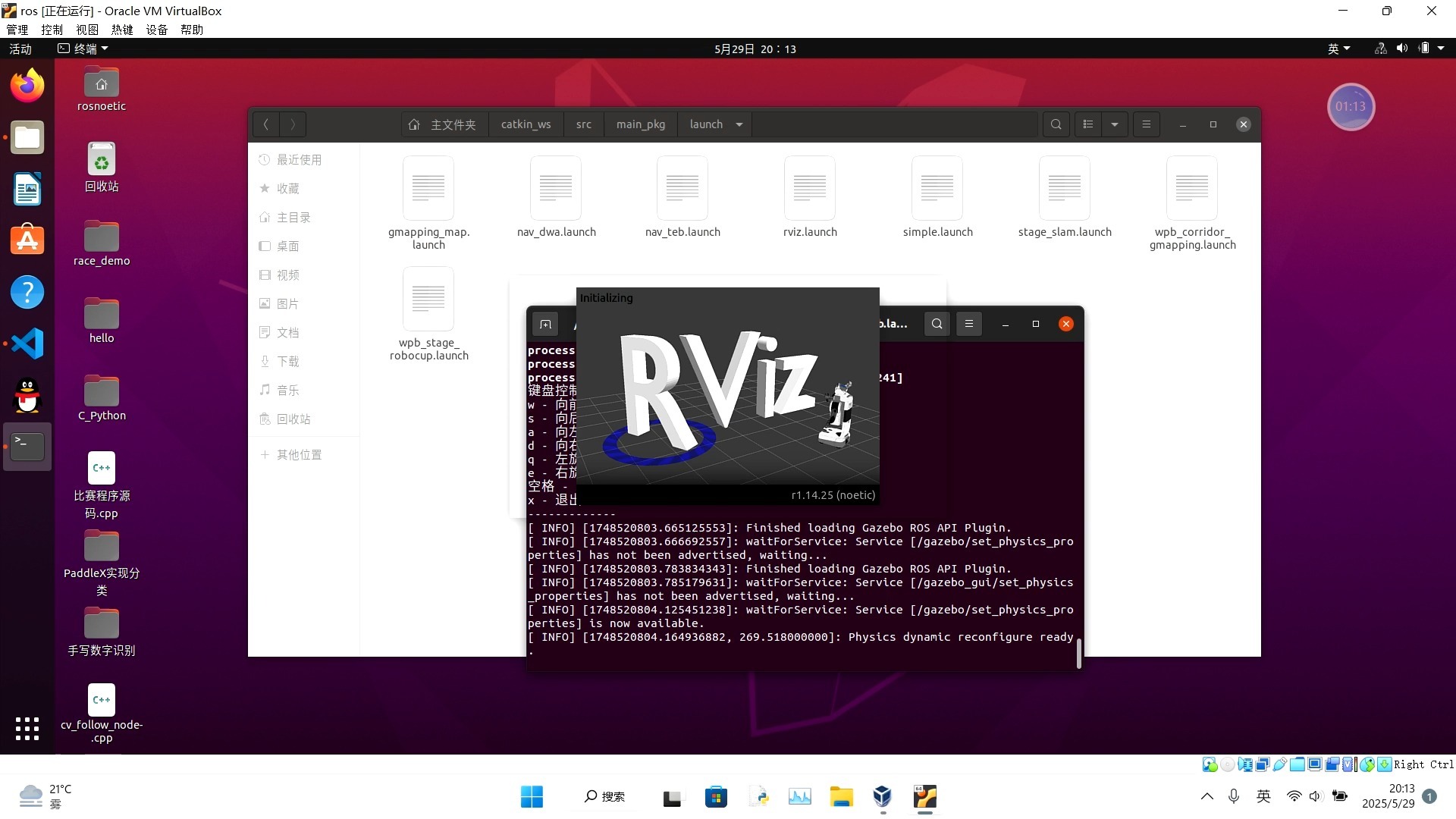Select the rviz.launch file

(x=810, y=197)
